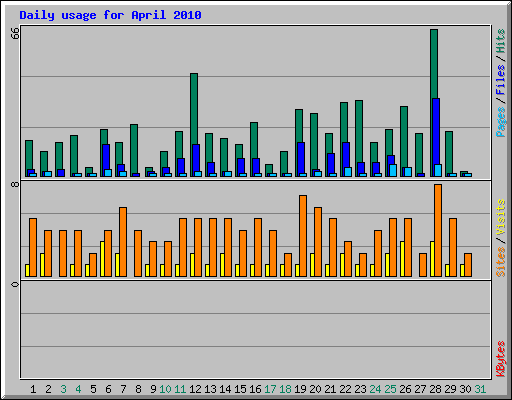Click the cyan pages bar for day 25

click(393, 170)
